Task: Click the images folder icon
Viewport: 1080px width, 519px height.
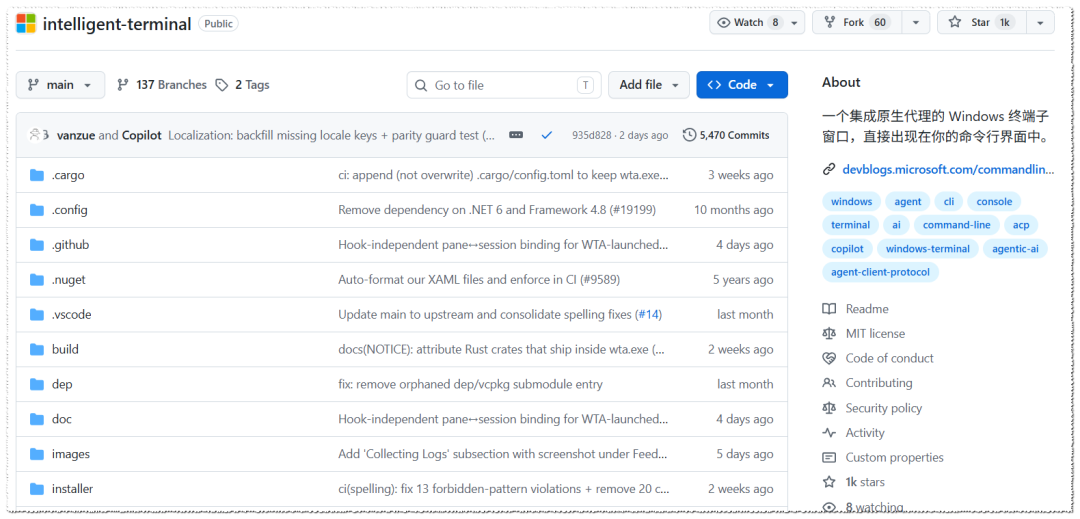Action: click(37, 454)
